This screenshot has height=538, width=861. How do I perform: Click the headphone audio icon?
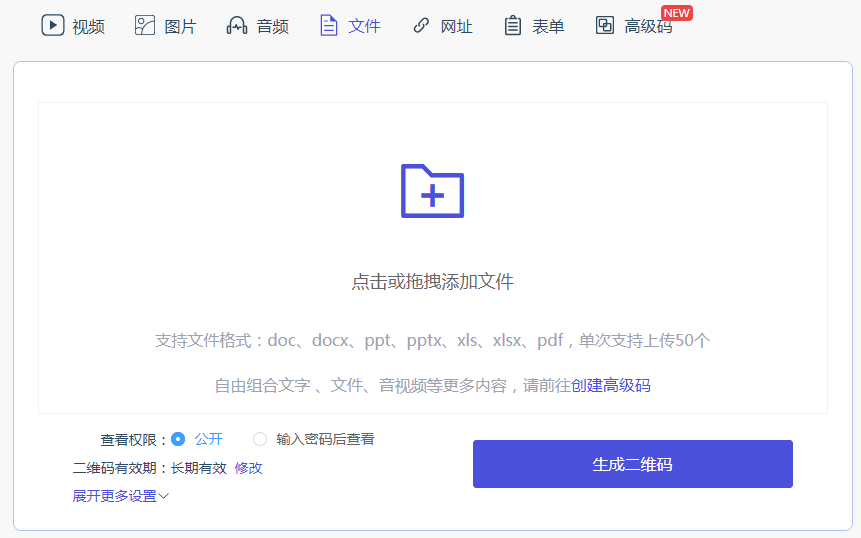[x=237, y=25]
